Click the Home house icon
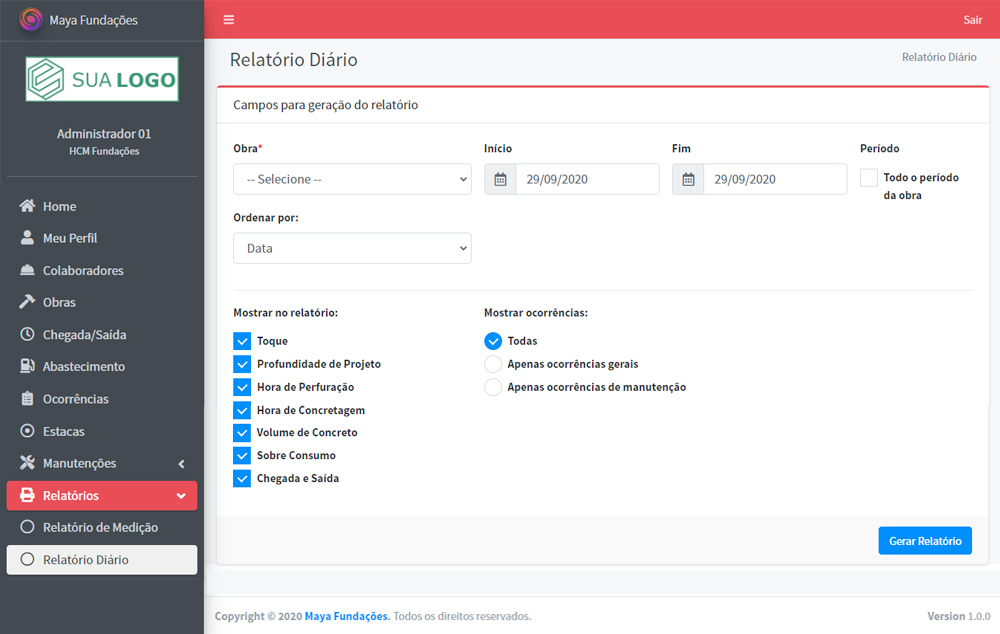This screenshot has width=1000, height=634. [27, 206]
